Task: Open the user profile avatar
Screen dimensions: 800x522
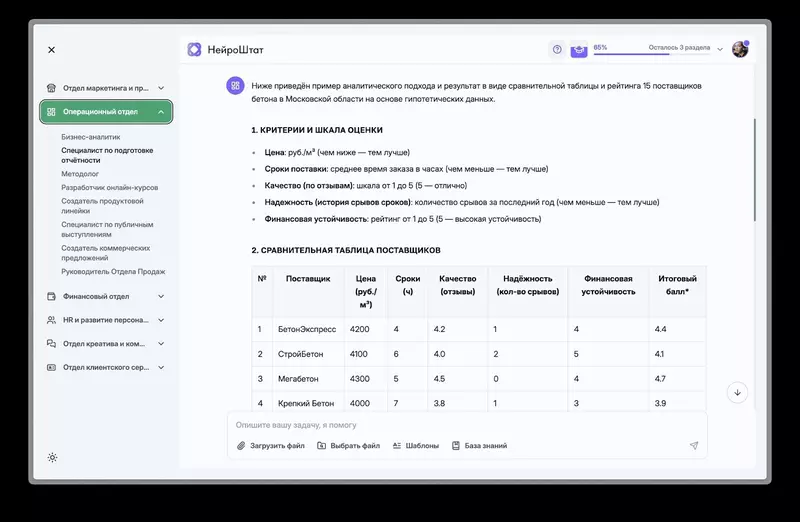Action: tap(740, 49)
